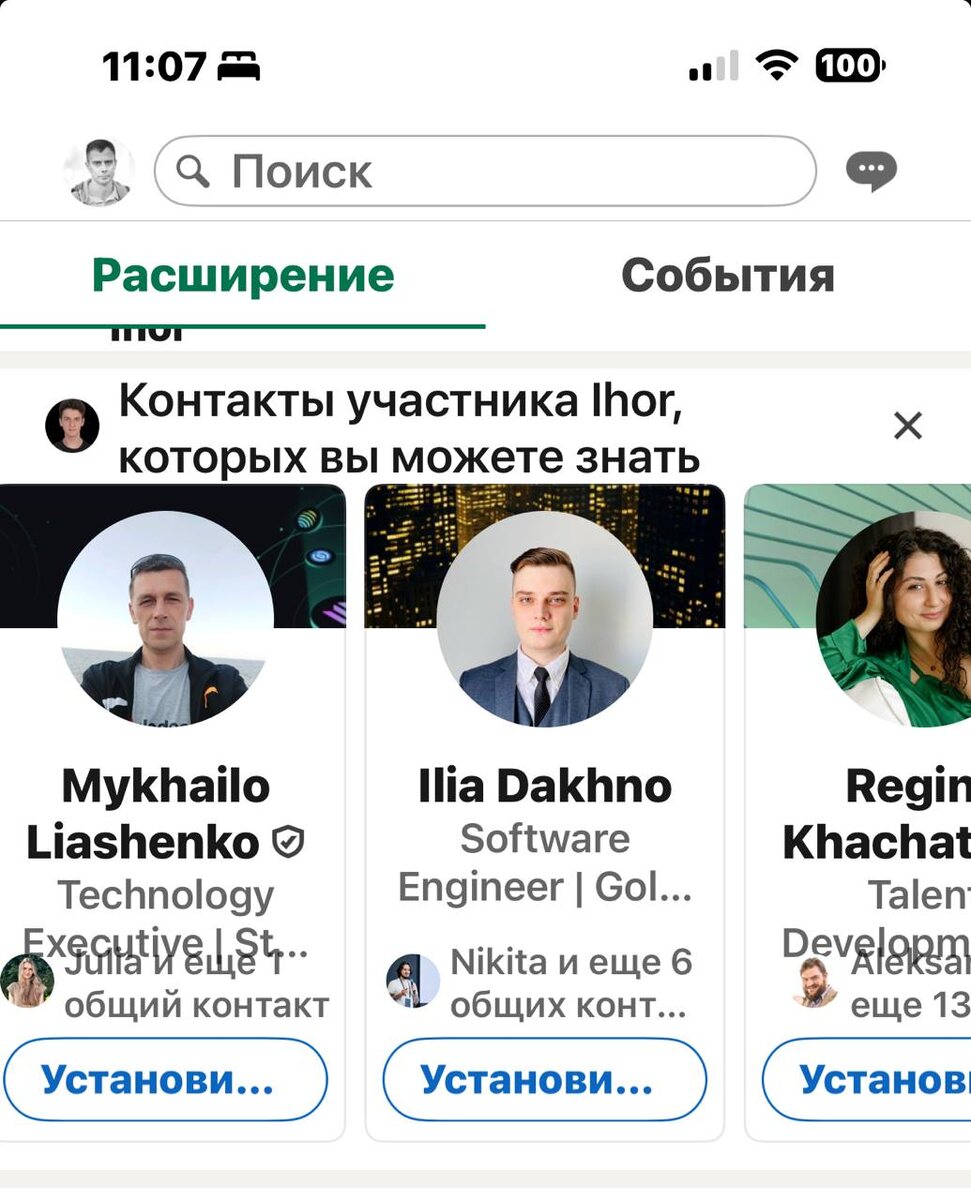Screen dimensions: 971x1200
Task: Tap Aleksandr's mutual contact avatar
Action: tap(815, 981)
